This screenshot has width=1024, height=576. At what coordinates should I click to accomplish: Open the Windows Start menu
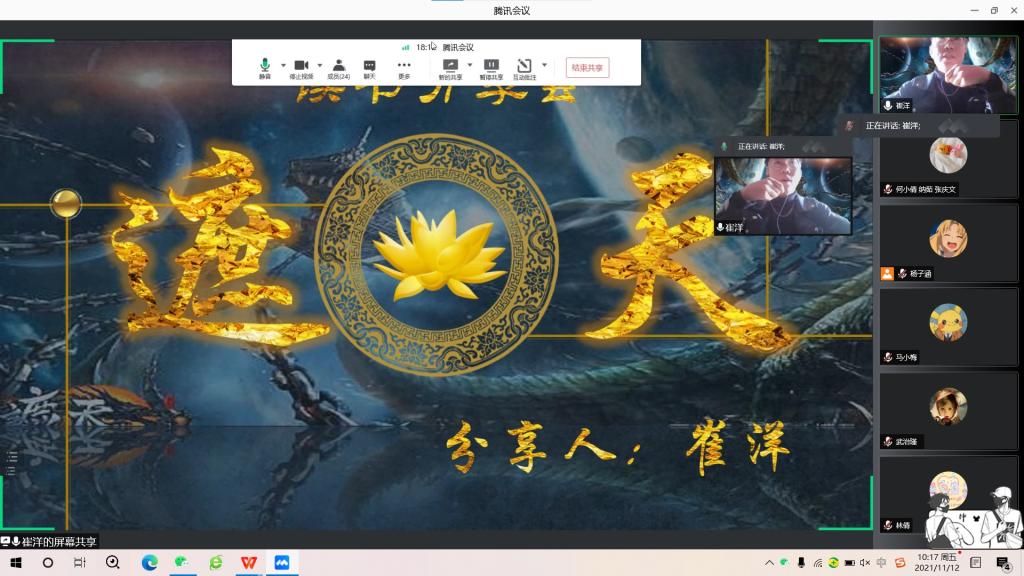[x=16, y=563]
